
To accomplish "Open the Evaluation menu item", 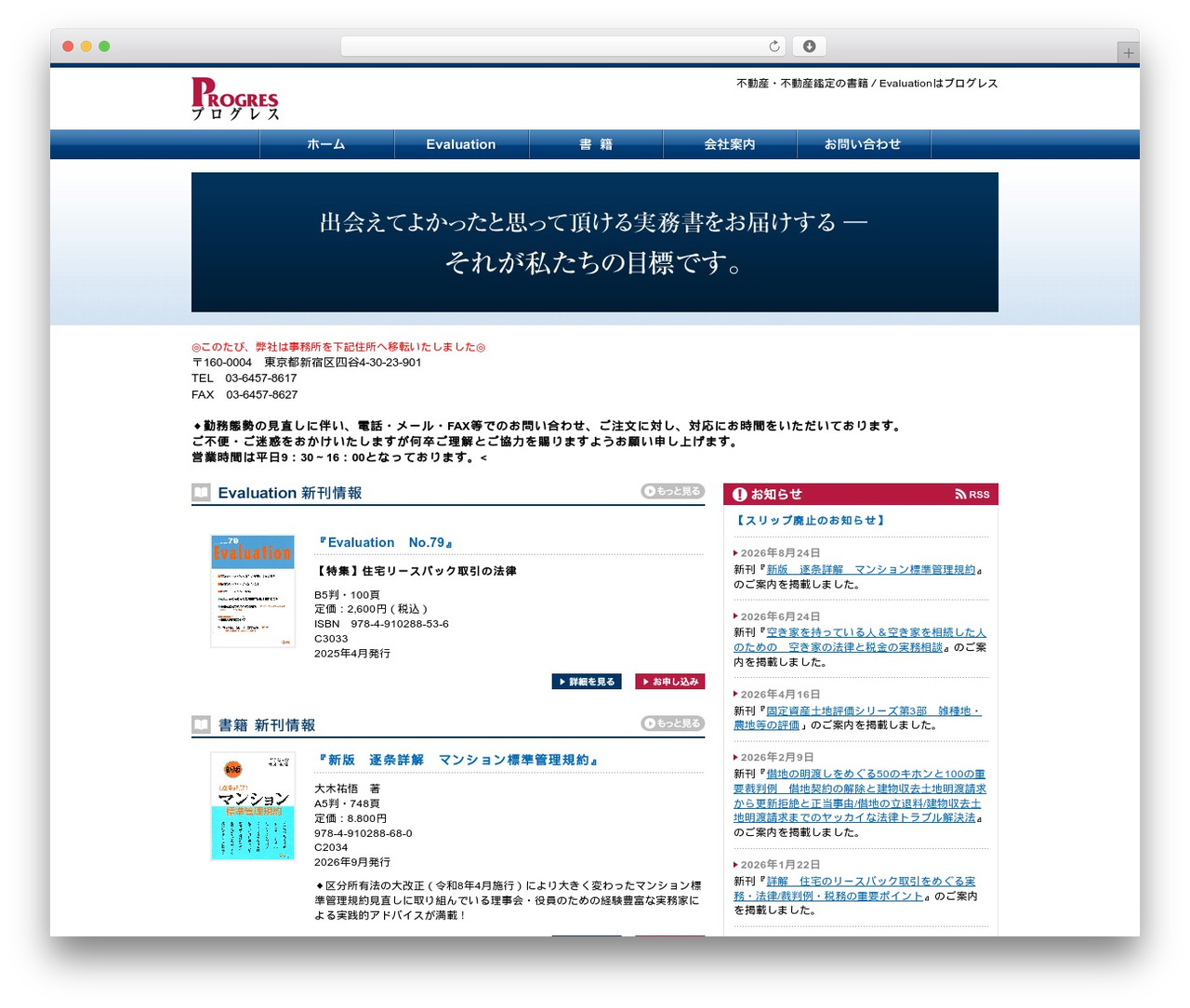I will (462, 144).
